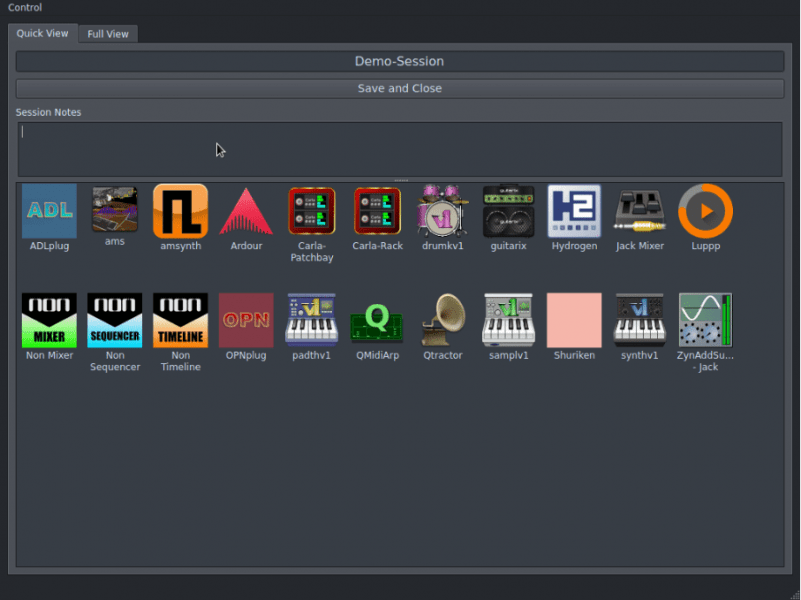Image resolution: width=801 pixels, height=600 pixels.
Task: Open the Luppp orange play icon
Action: (x=705, y=211)
